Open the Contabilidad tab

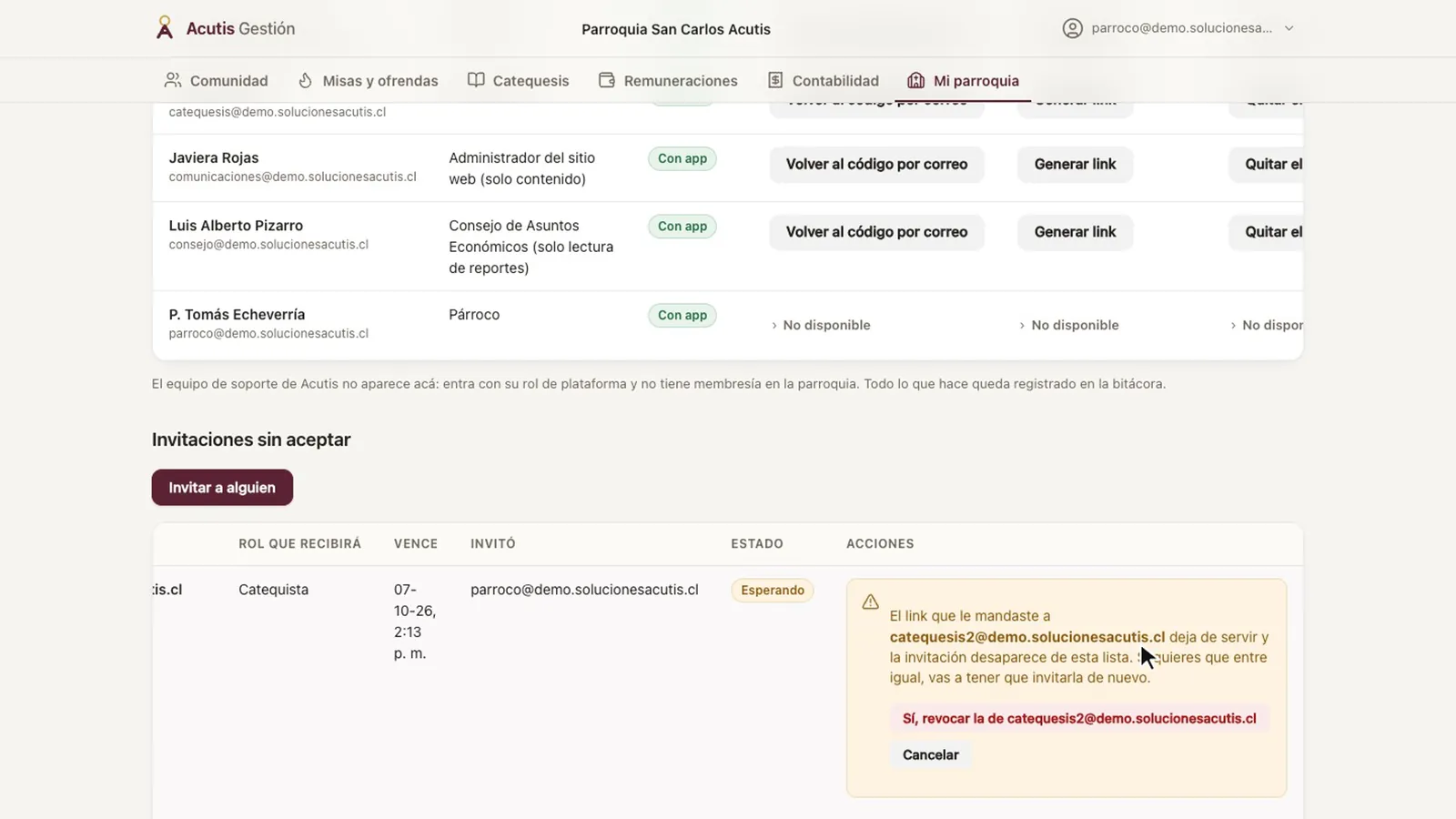(x=824, y=80)
